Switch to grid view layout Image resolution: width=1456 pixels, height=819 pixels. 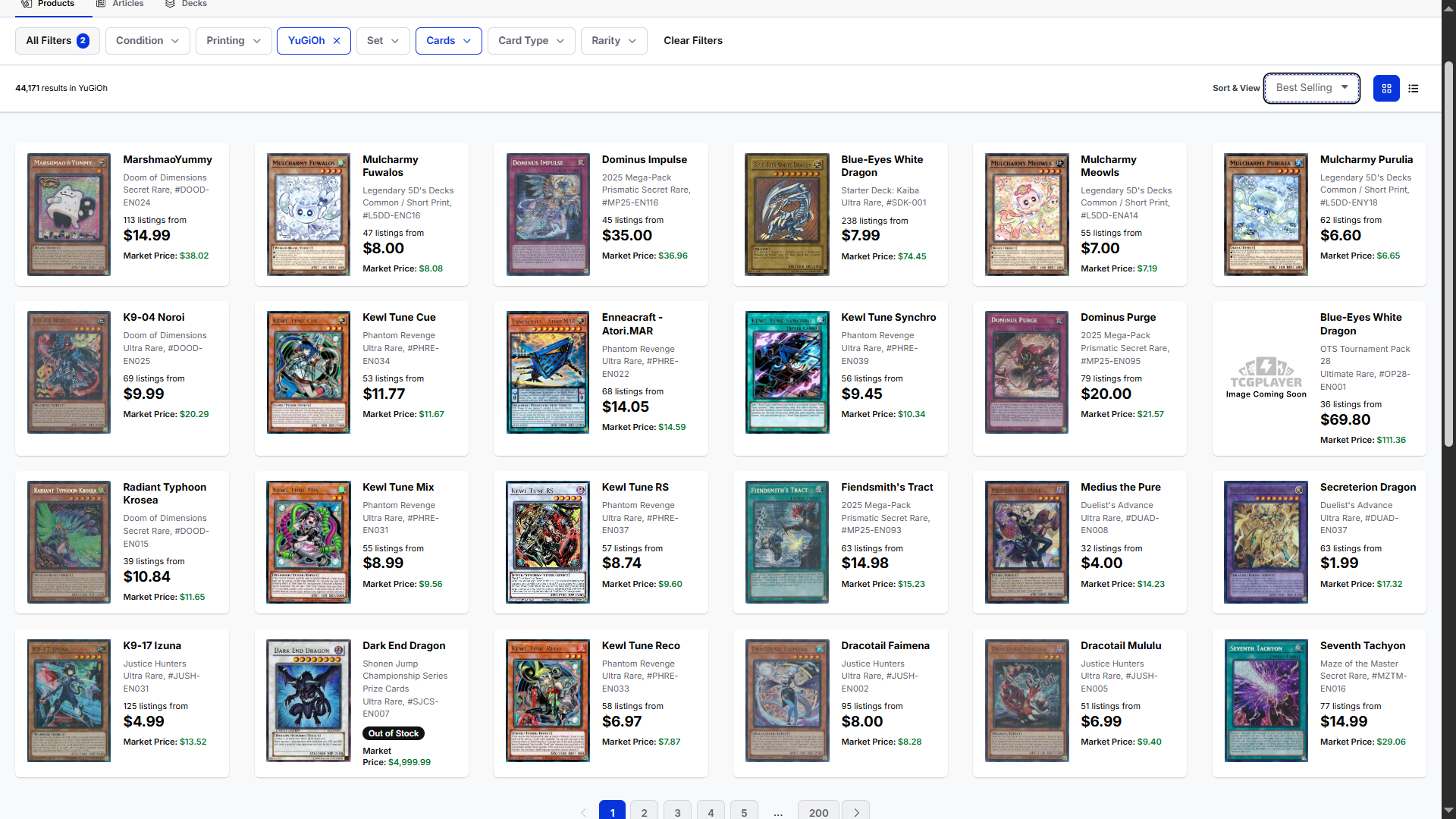click(1386, 89)
